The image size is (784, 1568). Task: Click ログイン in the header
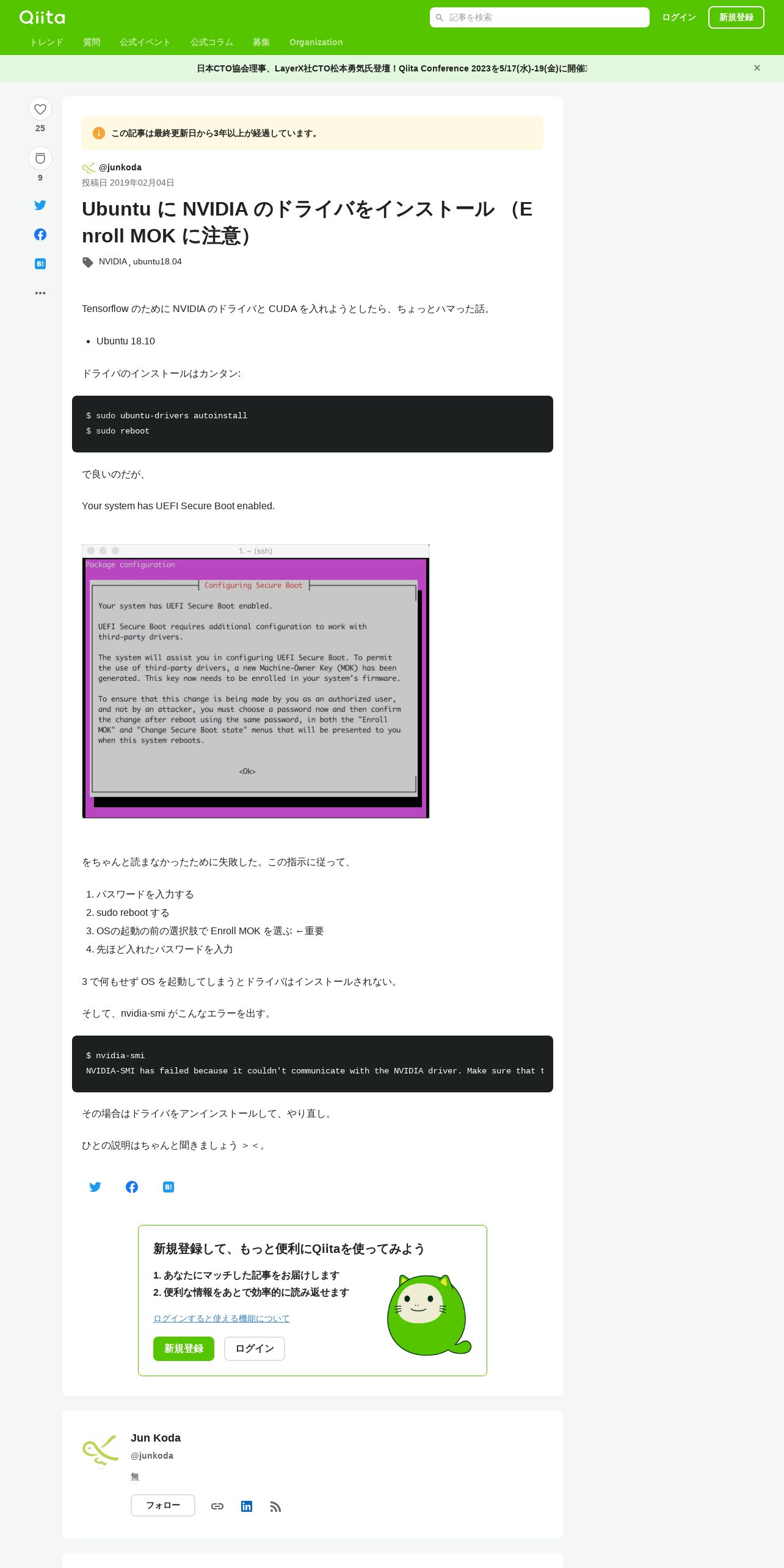pos(679,17)
